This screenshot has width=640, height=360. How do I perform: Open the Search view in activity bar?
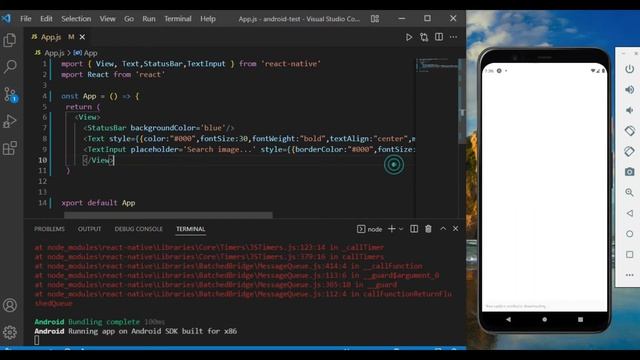pos(10,66)
